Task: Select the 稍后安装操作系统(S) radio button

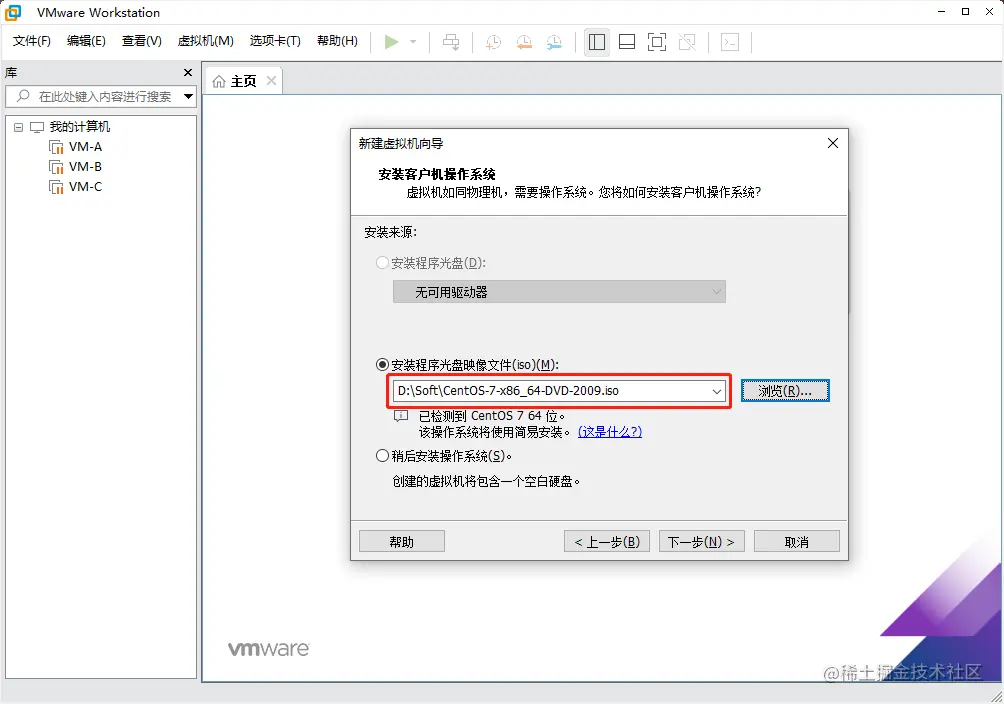Action: [382, 455]
